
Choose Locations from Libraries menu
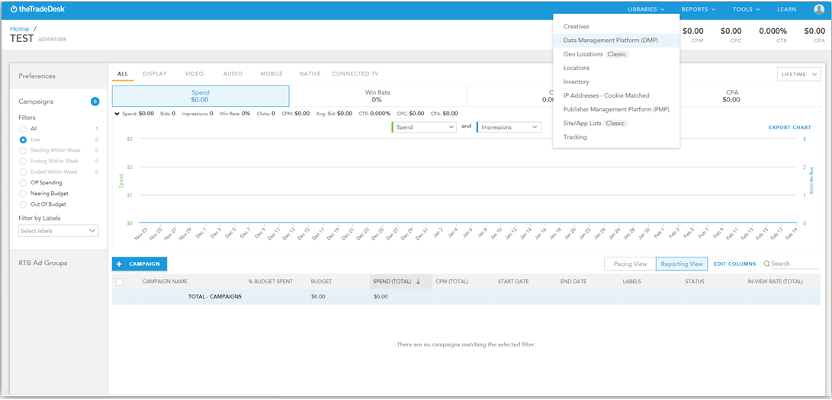(576, 68)
